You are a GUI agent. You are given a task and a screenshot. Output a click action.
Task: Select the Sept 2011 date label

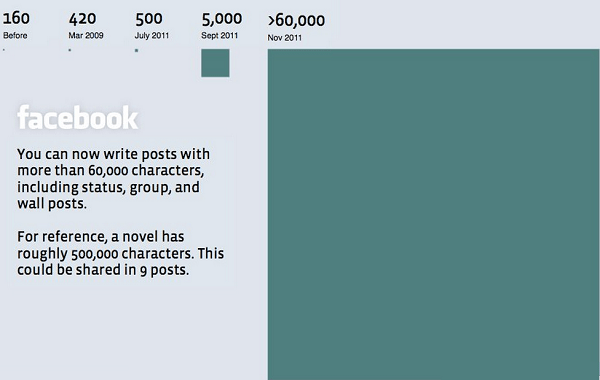[220, 36]
